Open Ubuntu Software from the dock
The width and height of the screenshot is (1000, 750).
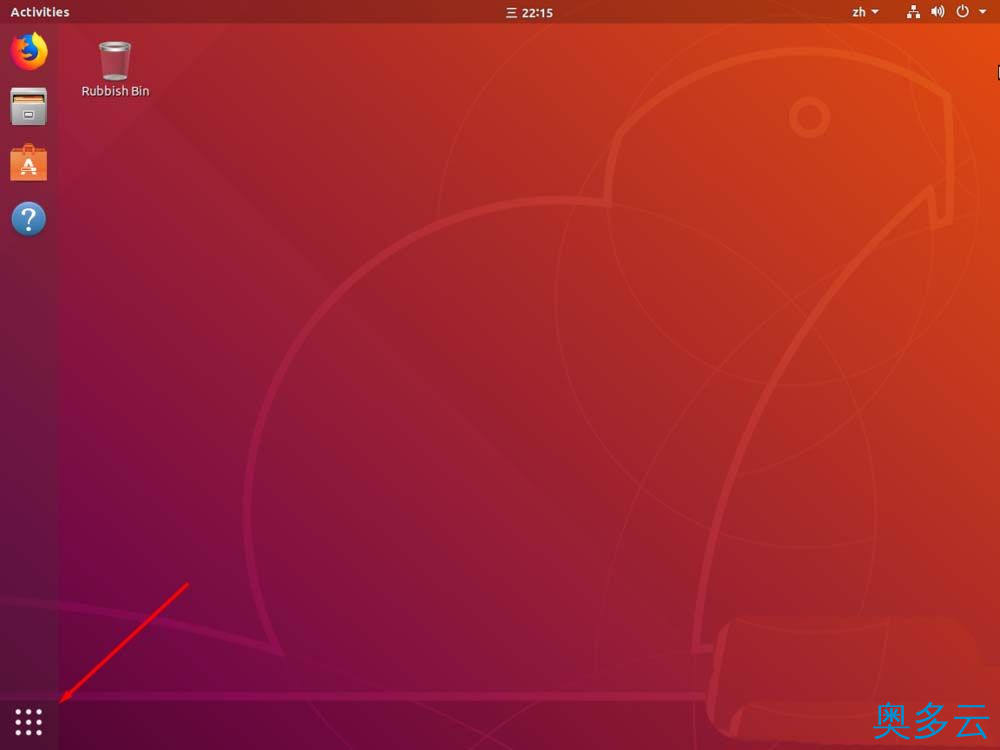(29, 163)
